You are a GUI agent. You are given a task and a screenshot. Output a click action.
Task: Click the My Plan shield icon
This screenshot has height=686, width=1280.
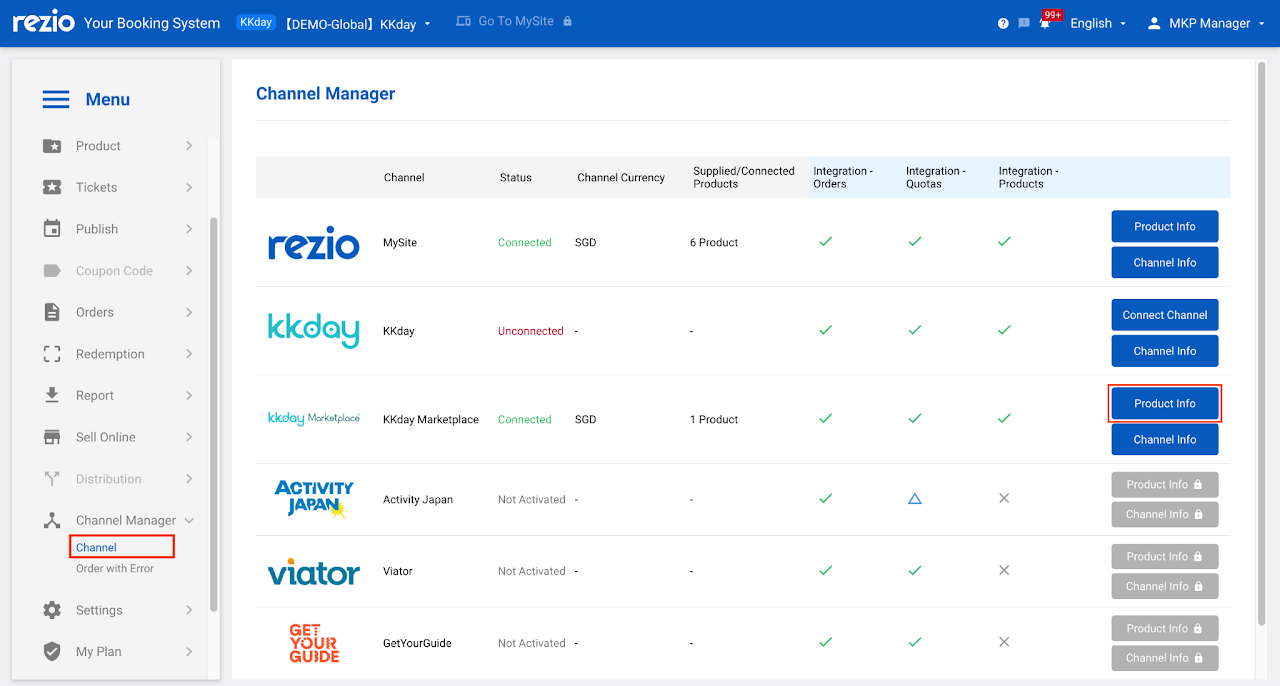click(x=52, y=651)
